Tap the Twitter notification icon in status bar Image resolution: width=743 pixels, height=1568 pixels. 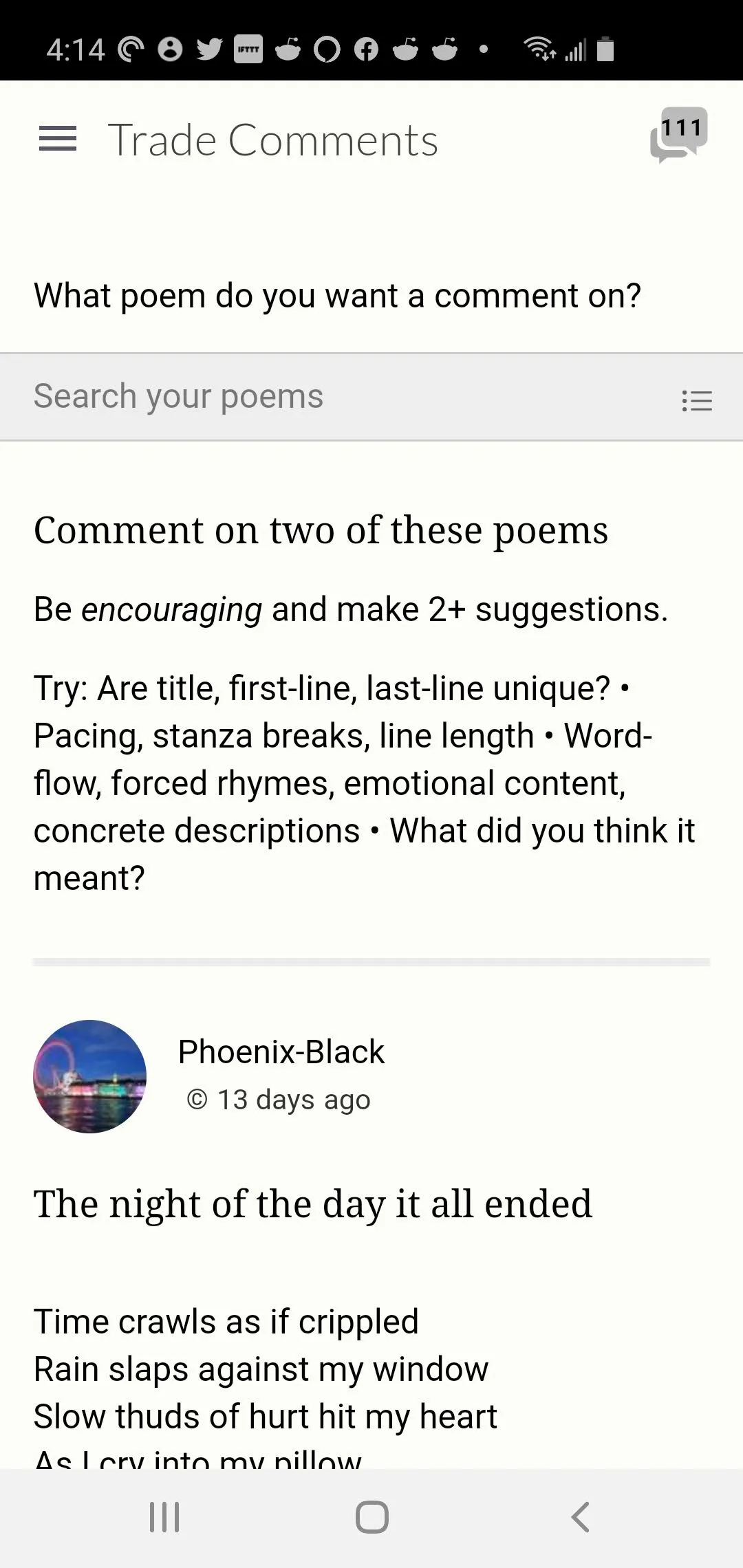click(x=209, y=50)
